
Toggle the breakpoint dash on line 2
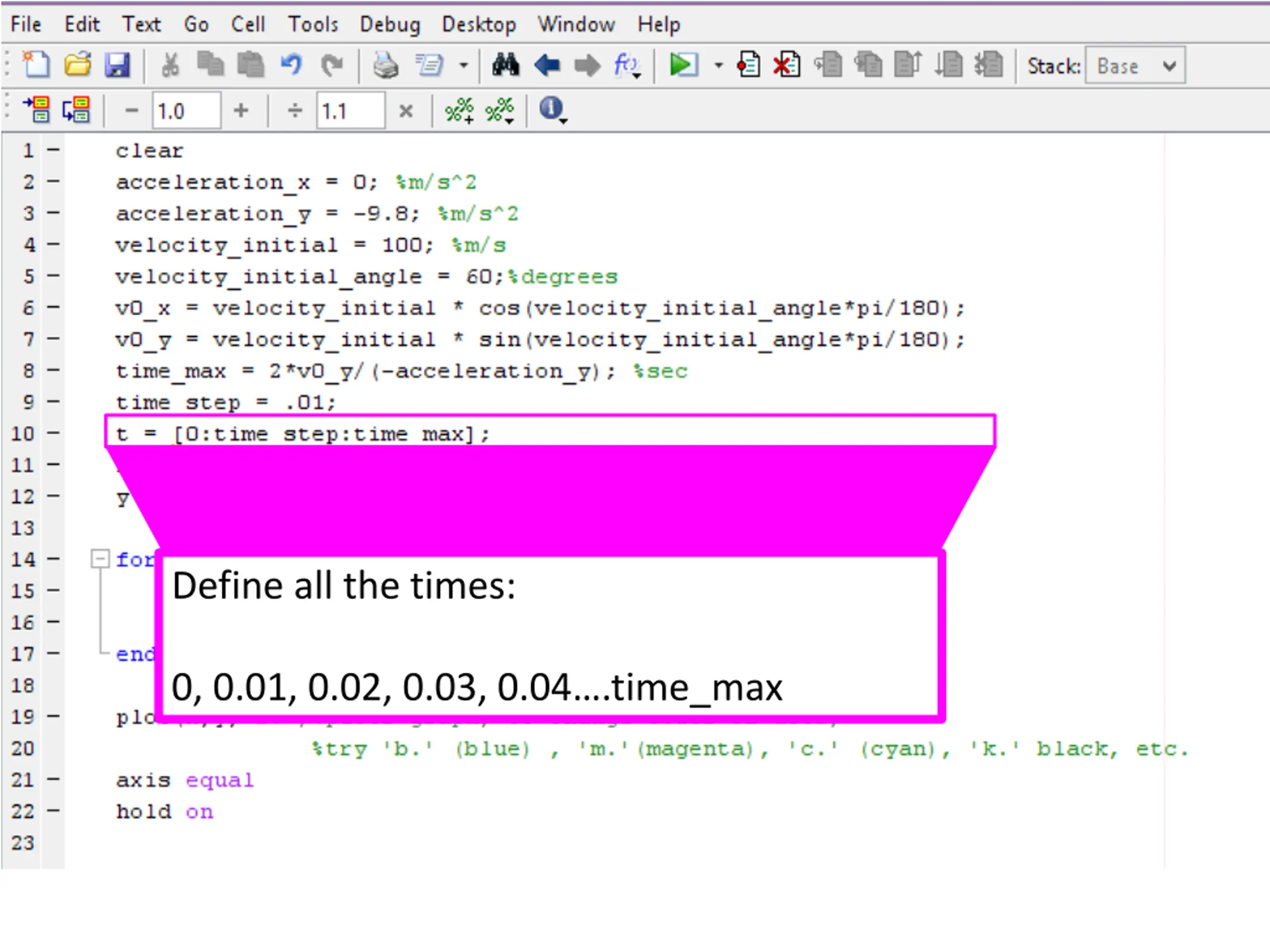(54, 181)
